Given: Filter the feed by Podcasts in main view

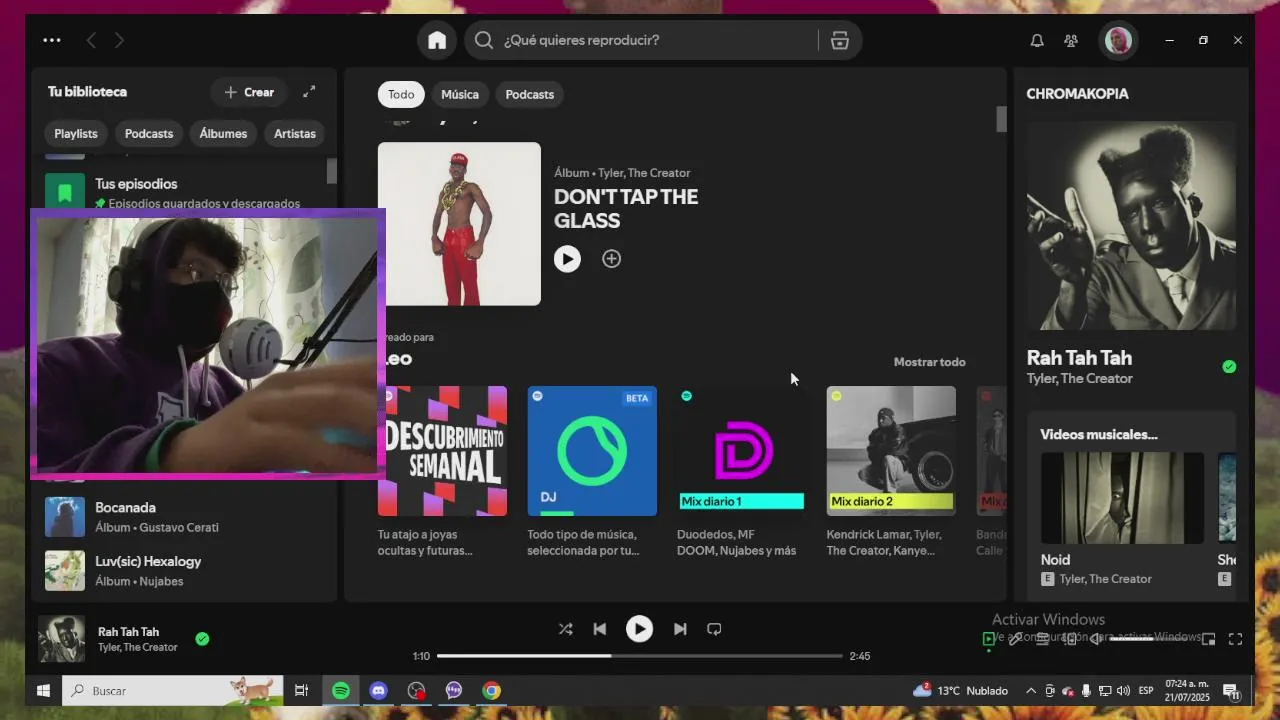Looking at the screenshot, I should pyautogui.click(x=529, y=94).
